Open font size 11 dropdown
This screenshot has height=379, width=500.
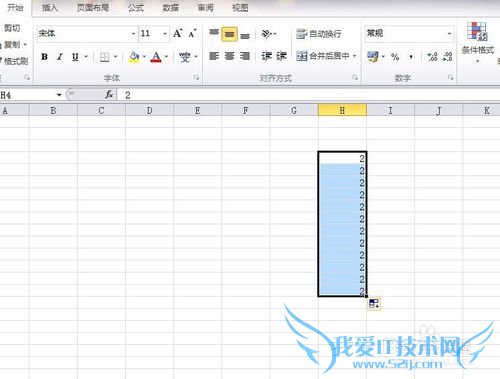point(165,34)
